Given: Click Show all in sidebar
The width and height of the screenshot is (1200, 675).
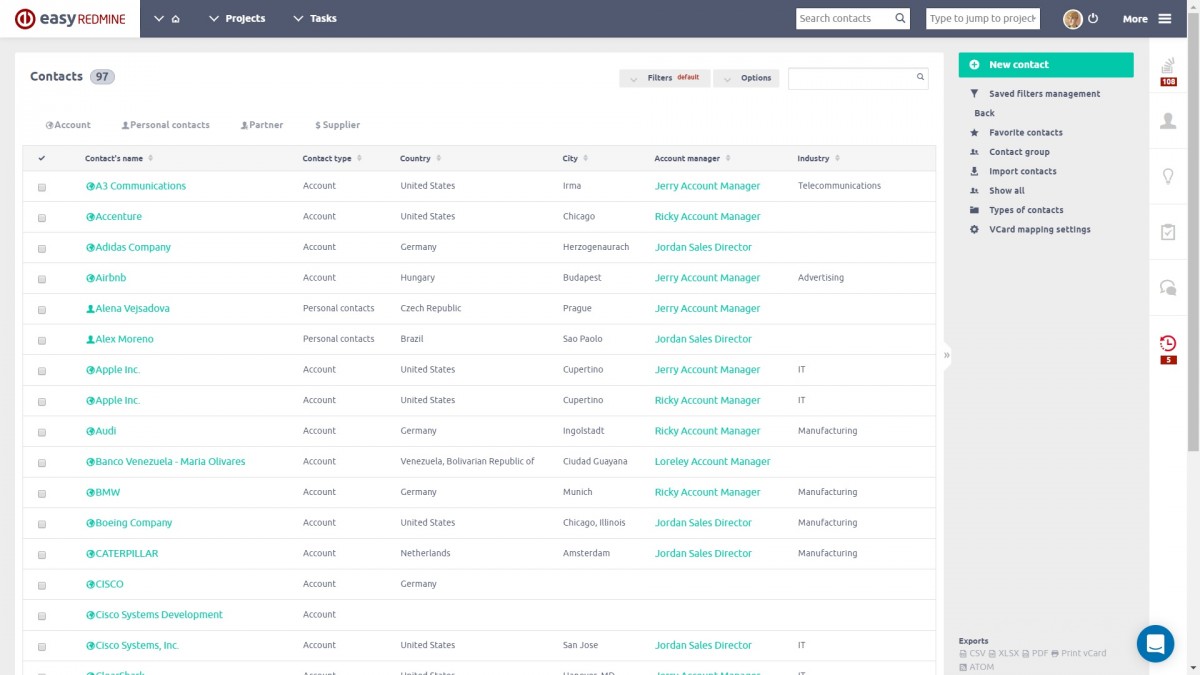Looking at the screenshot, I should (1006, 191).
